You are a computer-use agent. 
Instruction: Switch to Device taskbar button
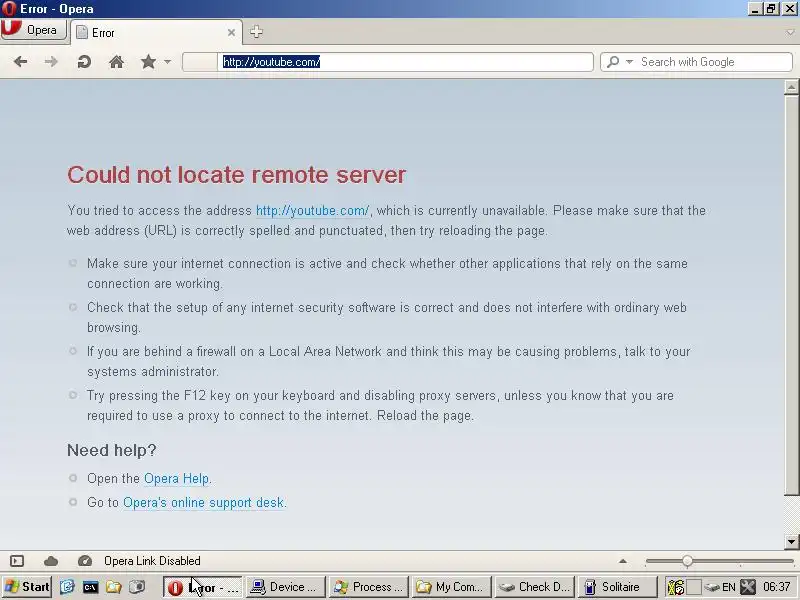286,587
